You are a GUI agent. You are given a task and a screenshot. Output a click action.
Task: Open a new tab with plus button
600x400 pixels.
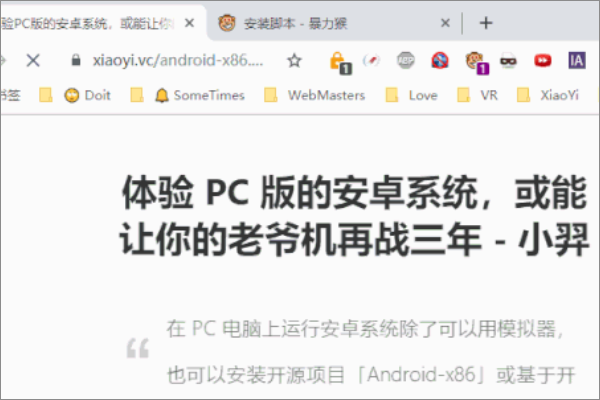tap(486, 23)
